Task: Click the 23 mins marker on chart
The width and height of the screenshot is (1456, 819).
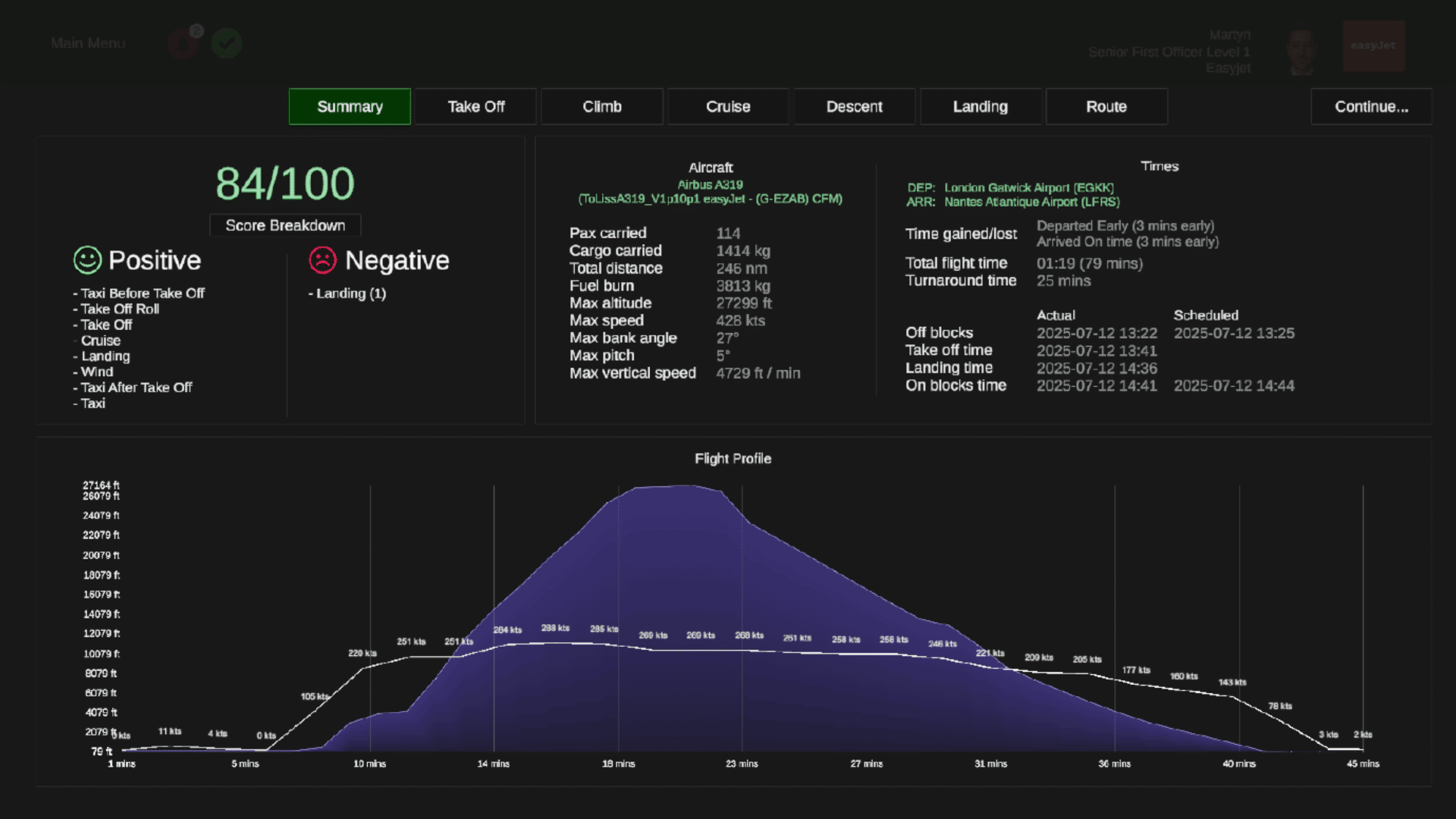Action: tap(742, 764)
